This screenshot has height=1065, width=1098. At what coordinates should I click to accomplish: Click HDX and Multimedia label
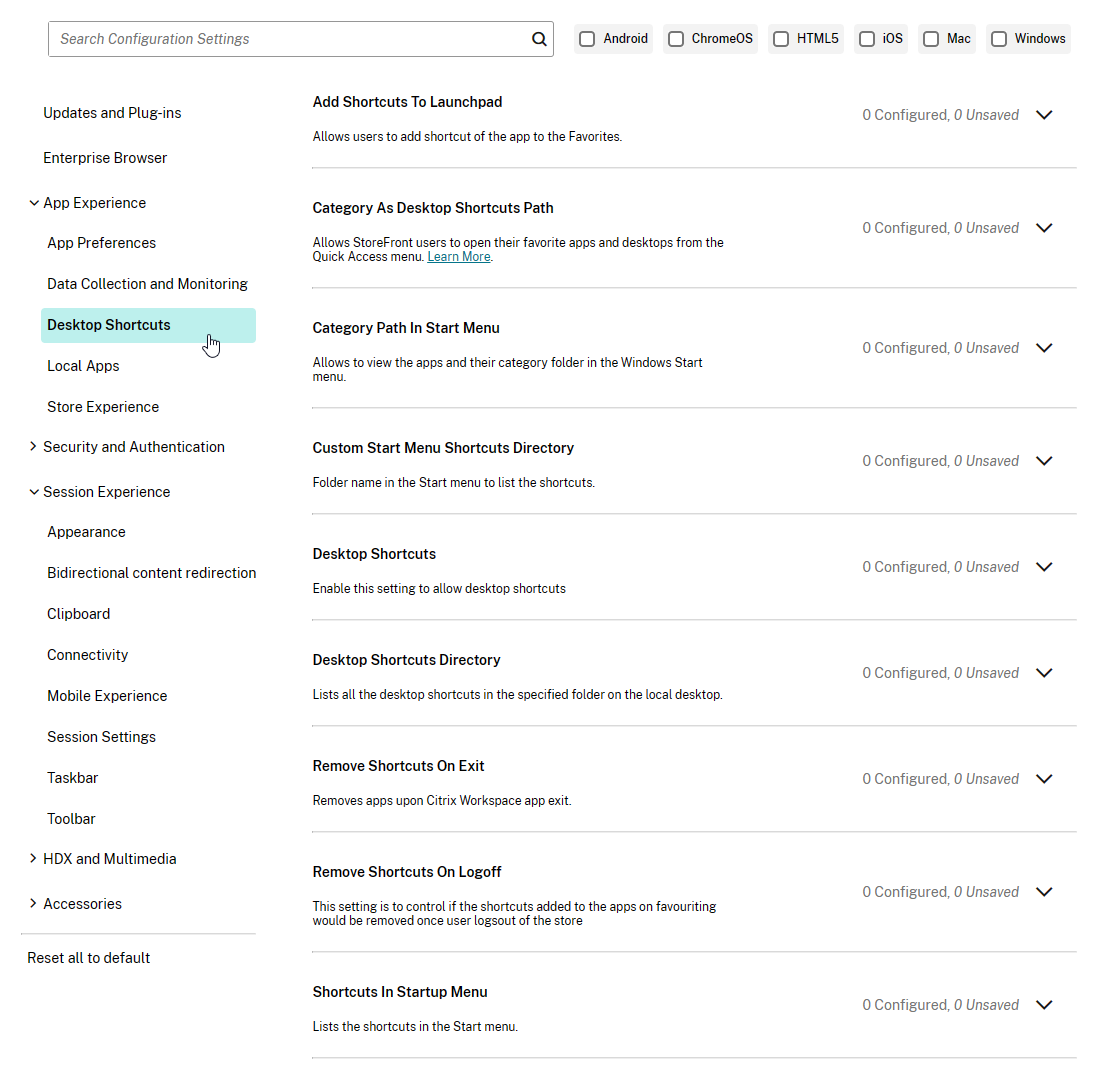(109, 858)
